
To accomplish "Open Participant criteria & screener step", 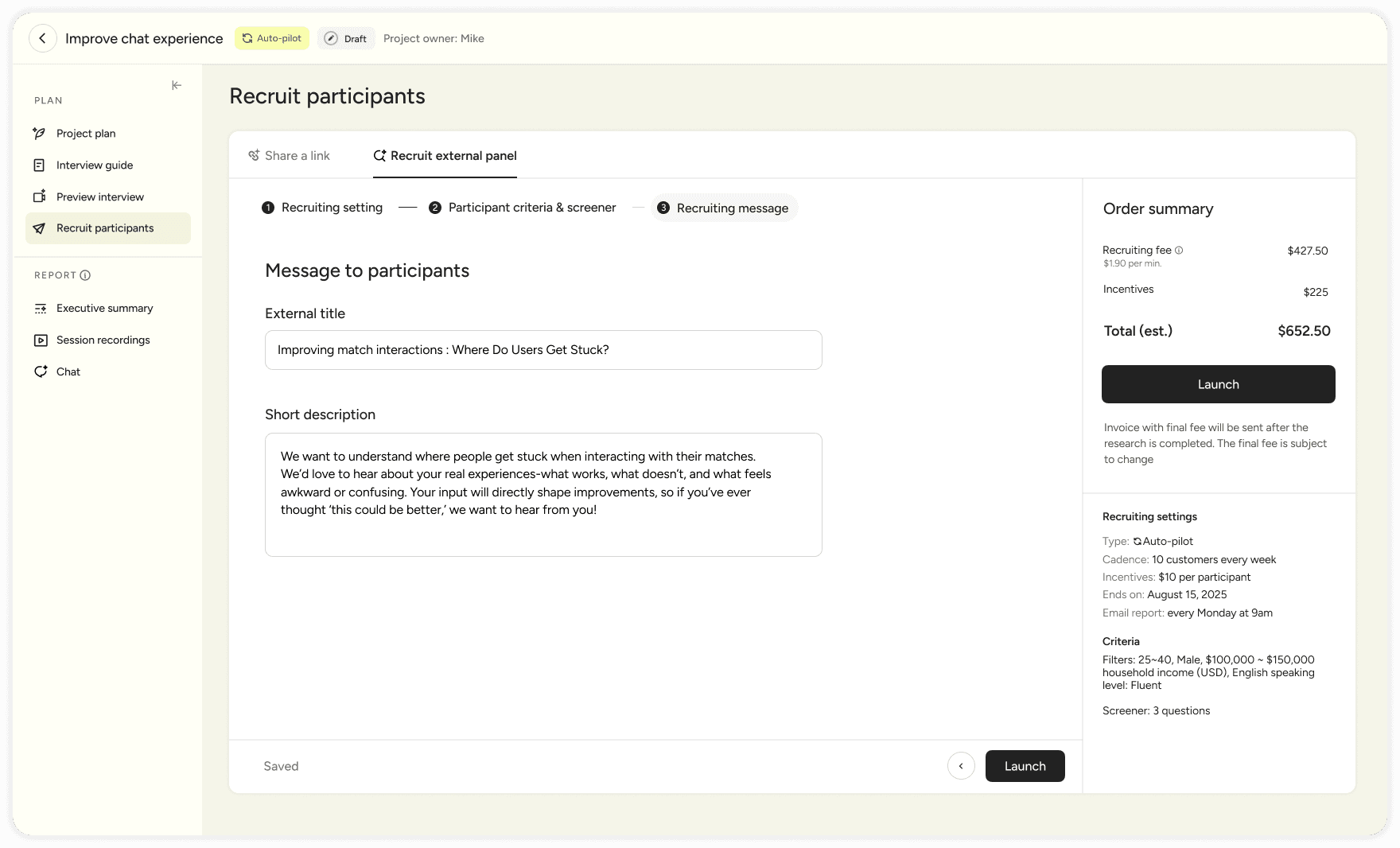I will 531,208.
